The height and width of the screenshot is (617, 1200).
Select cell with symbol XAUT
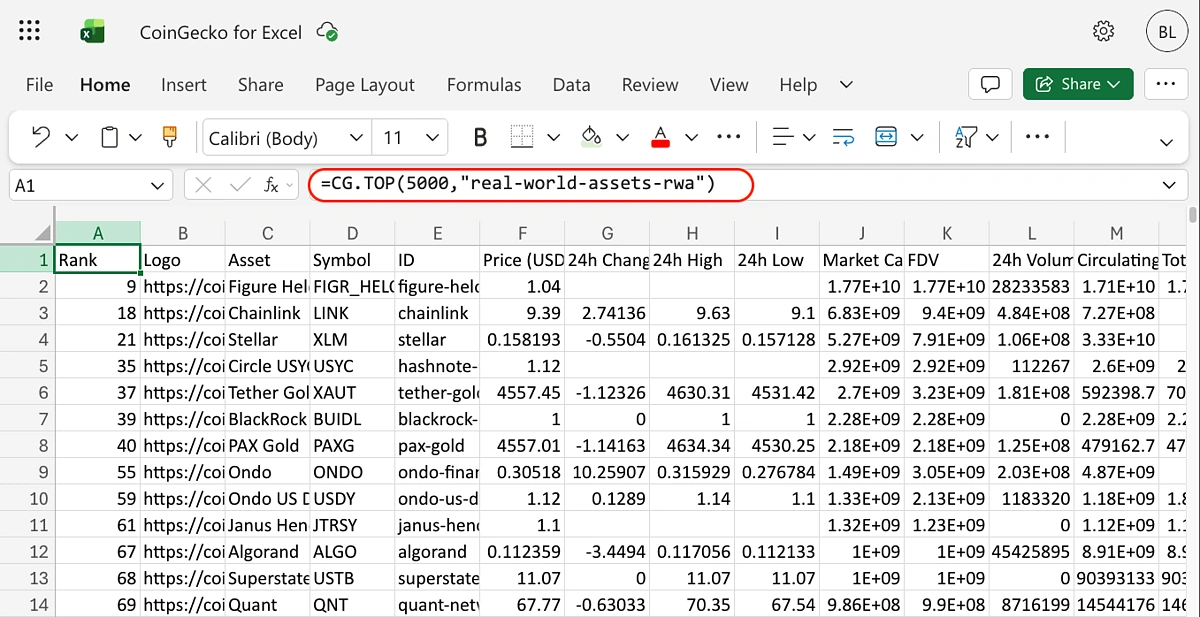(353, 393)
